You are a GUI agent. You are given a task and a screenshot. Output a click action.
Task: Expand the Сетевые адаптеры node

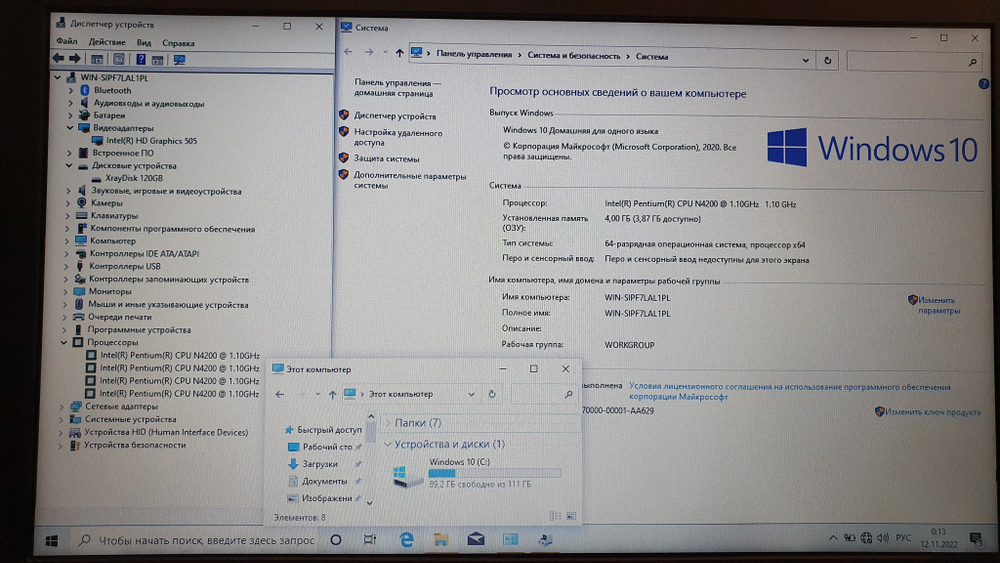click(62, 406)
